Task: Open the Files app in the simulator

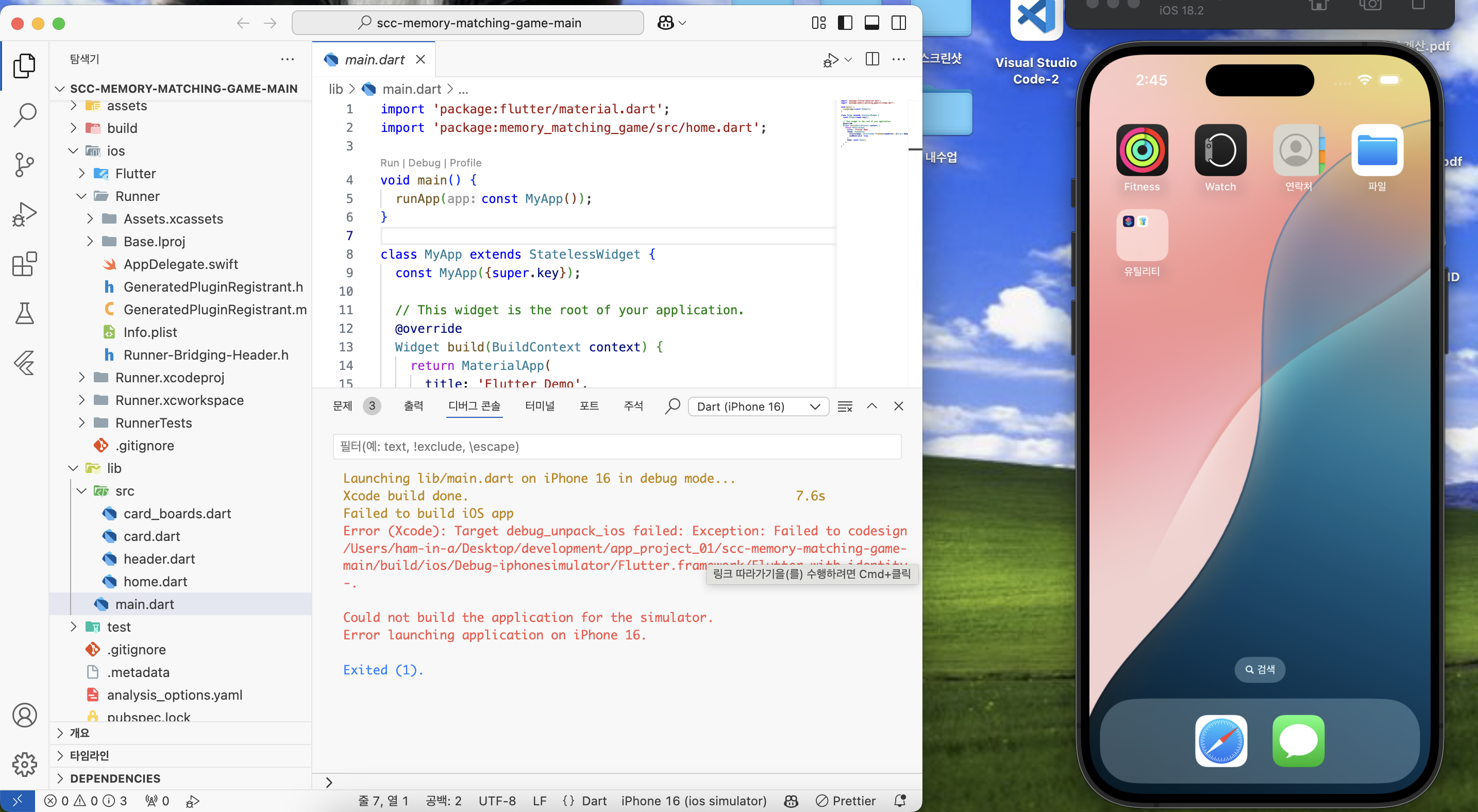Action: (1377, 149)
